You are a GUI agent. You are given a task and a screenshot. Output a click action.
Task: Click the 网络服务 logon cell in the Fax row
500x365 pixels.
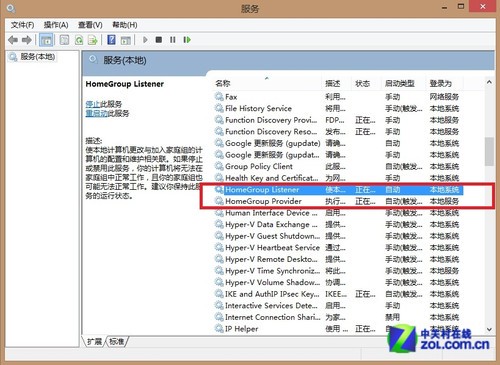click(444, 97)
